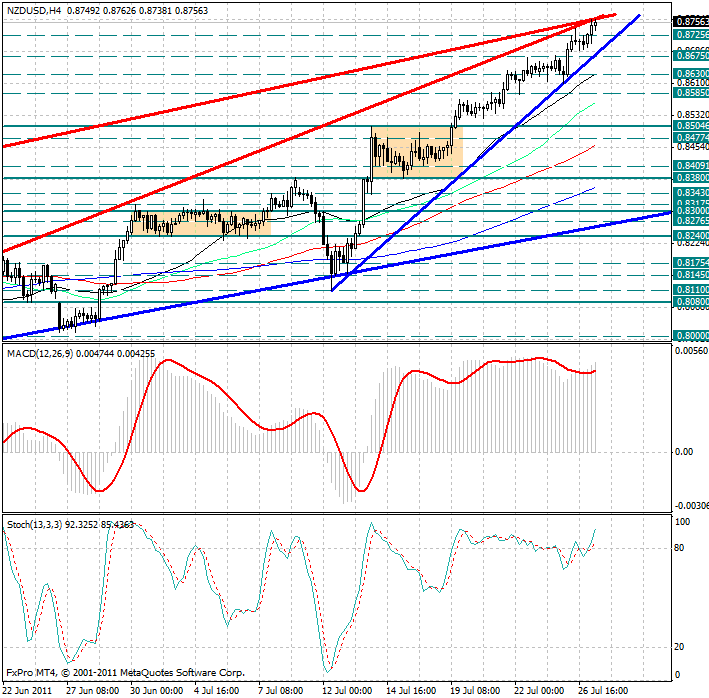
Task: Click the 0.81450 level price tag
Action: tap(691, 275)
